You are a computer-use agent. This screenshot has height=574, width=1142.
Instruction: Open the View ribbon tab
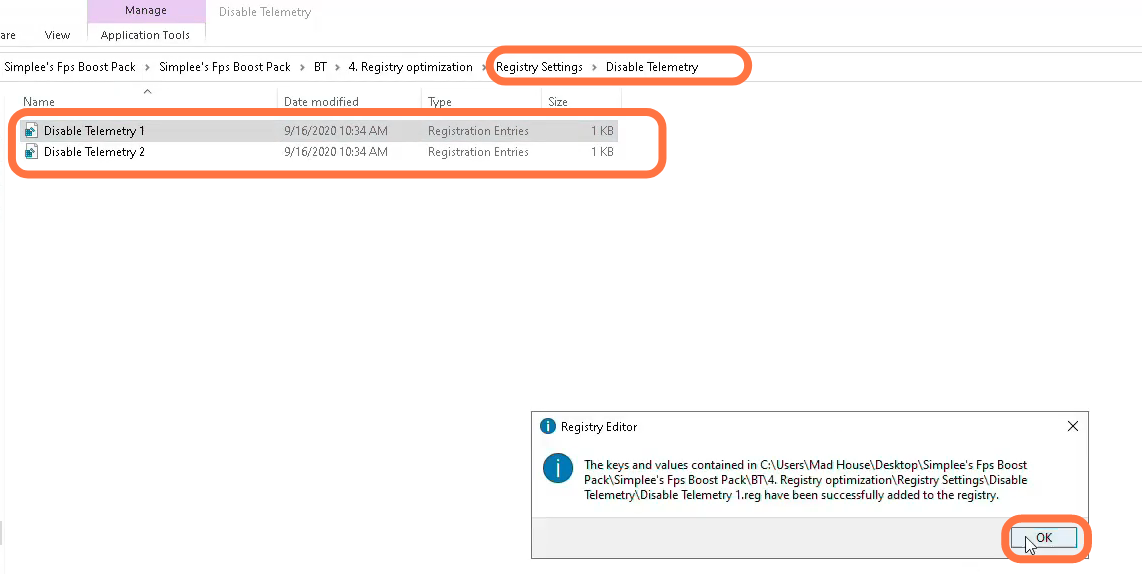(58, 35)
